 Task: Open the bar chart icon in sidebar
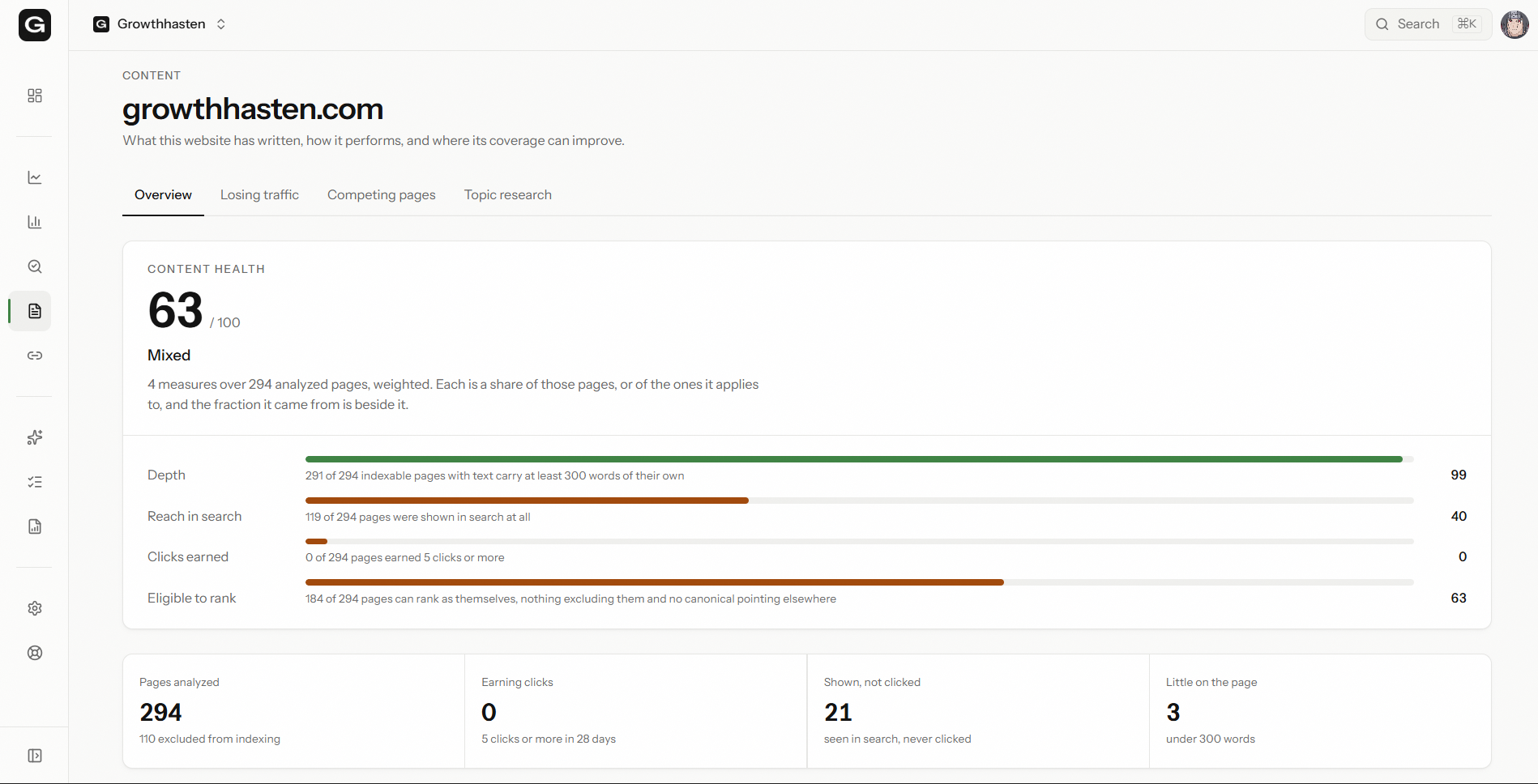pos(35,222)
